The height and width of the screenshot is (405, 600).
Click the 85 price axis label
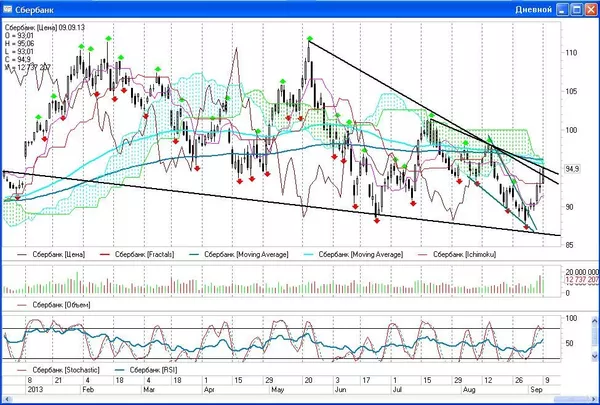coord(570,245)
